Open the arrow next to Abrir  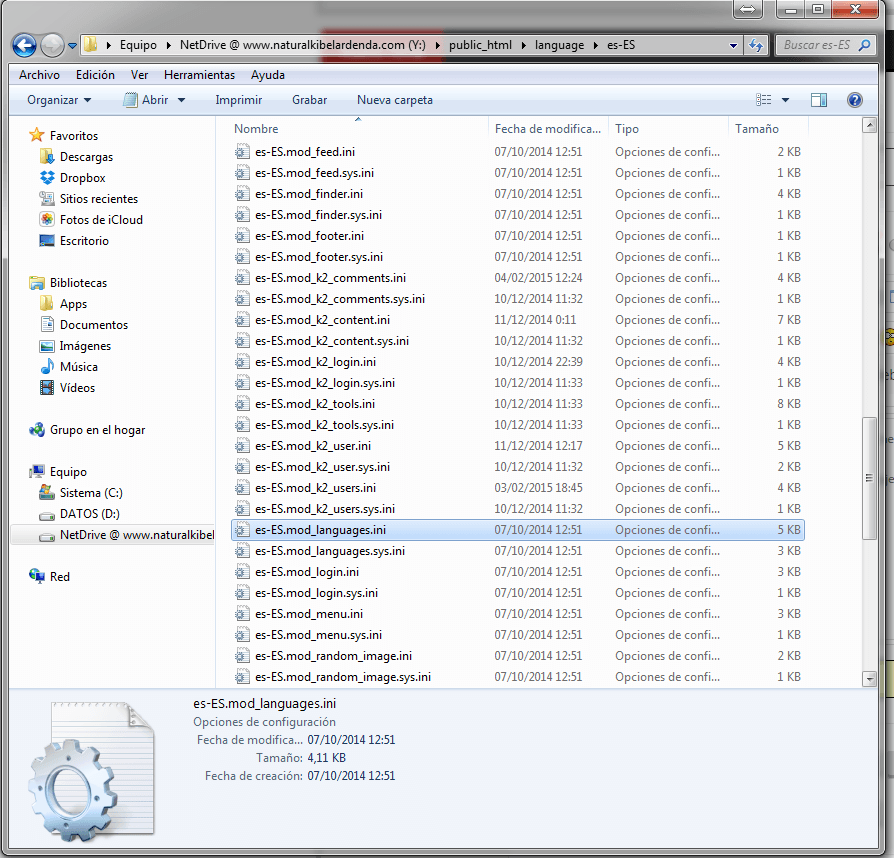pyautogui.click(x=181, y=100)
